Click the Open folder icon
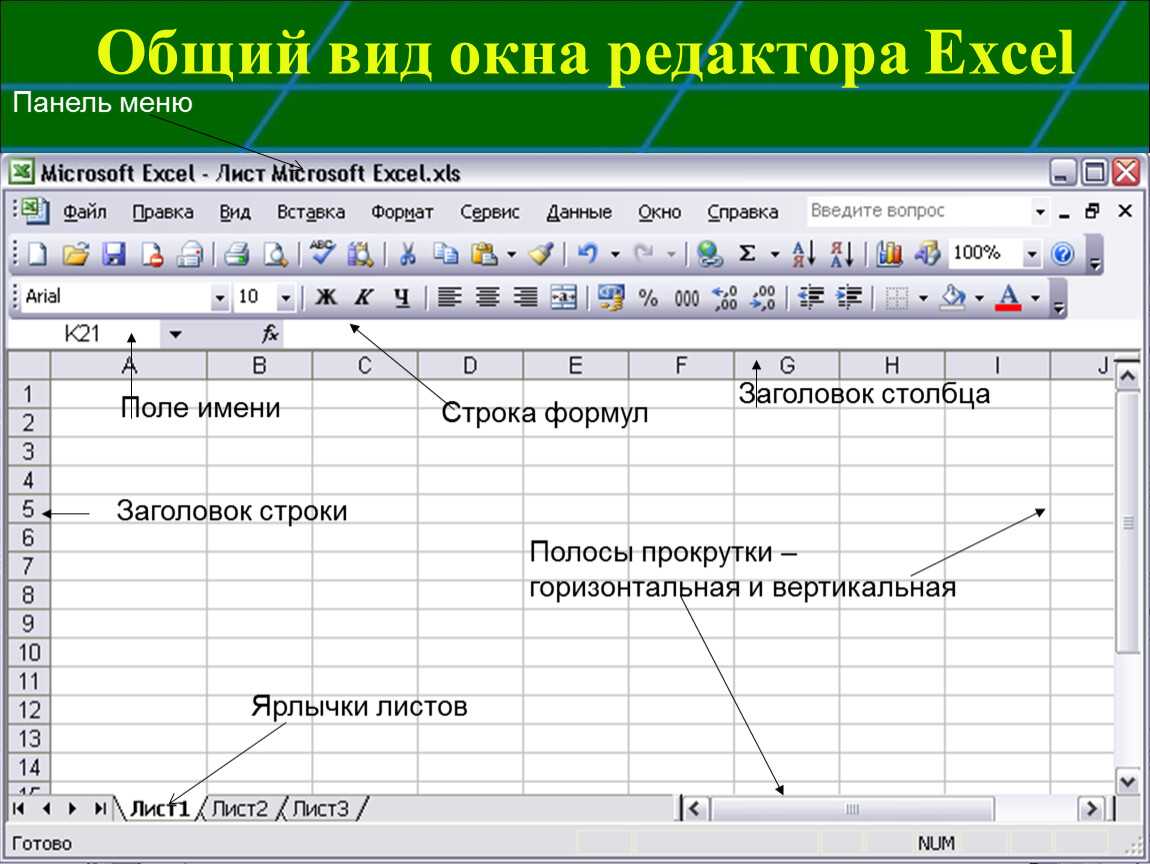Screen dimensions: 1150x864 (75, 255)
